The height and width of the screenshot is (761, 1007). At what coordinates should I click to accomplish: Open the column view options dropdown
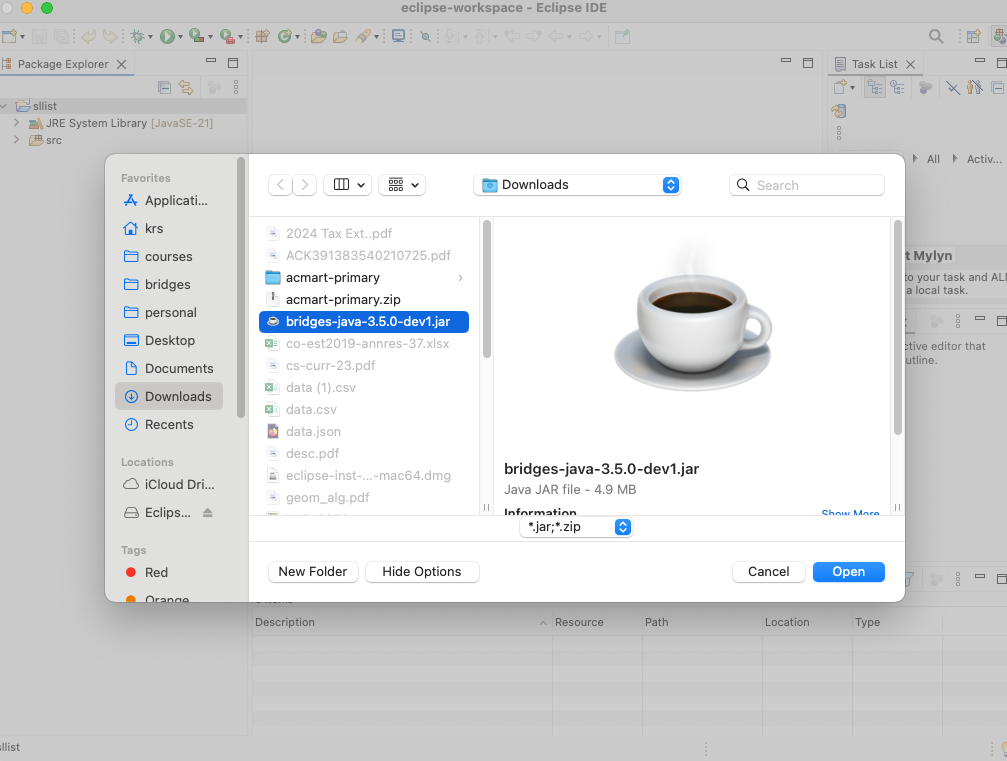[x=348, y=185]
